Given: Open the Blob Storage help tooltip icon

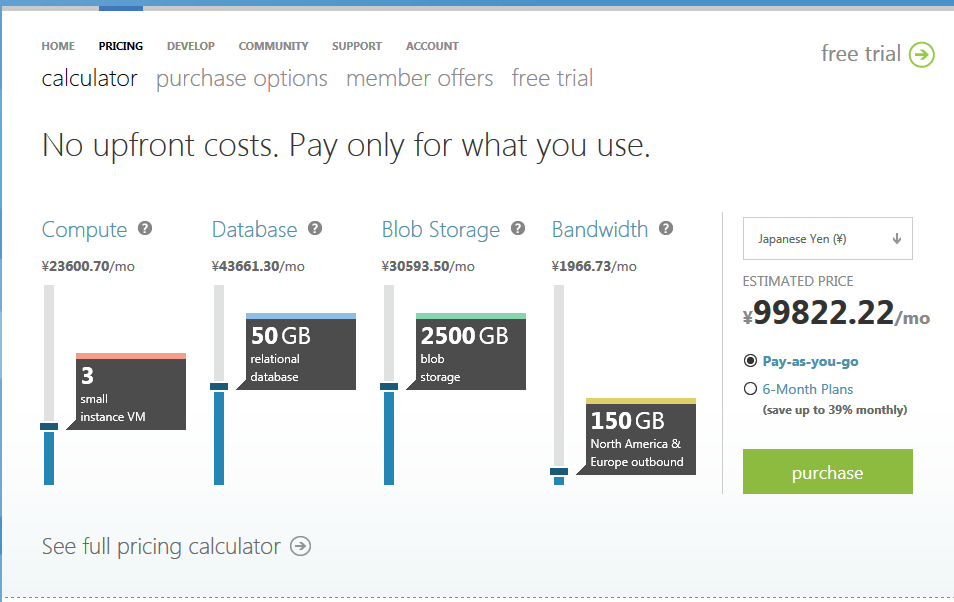Looking at the screenshot, I should 518,229.
